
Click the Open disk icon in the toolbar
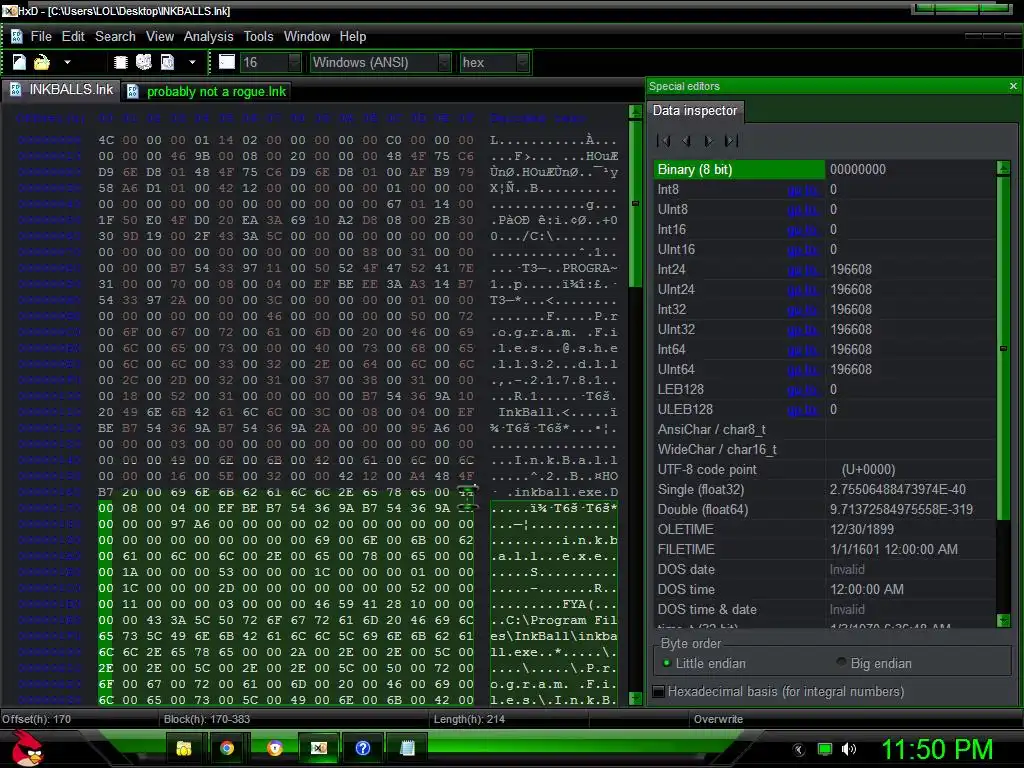144,62
